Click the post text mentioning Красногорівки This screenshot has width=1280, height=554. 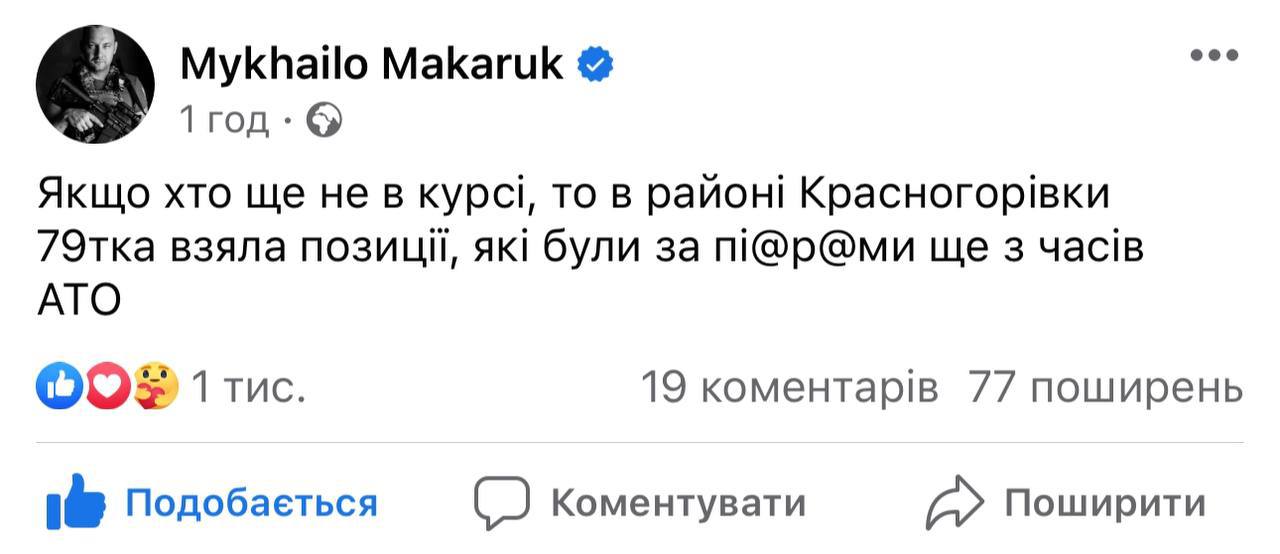click(574, 194)
